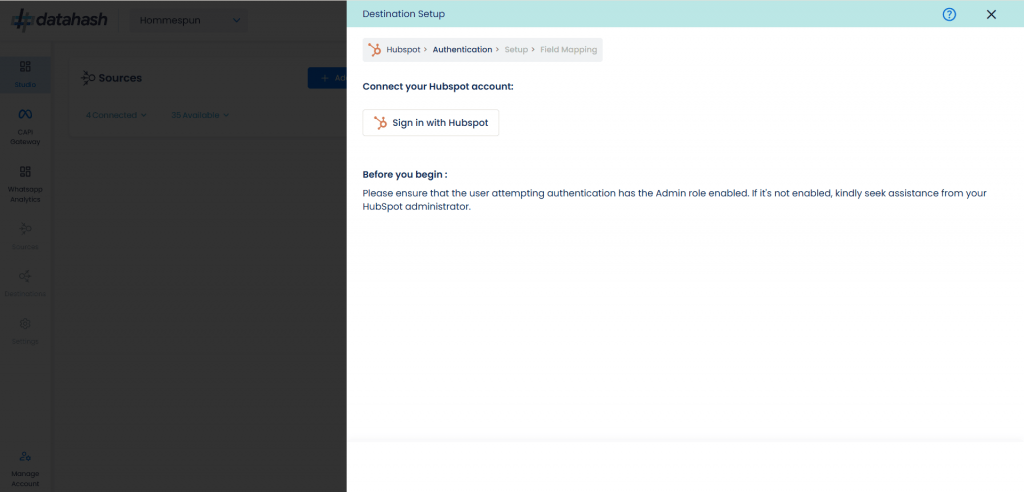Select Hubspot breadcrumb step
Viewport: 1024px width, 492px height.
coord(403,50)
